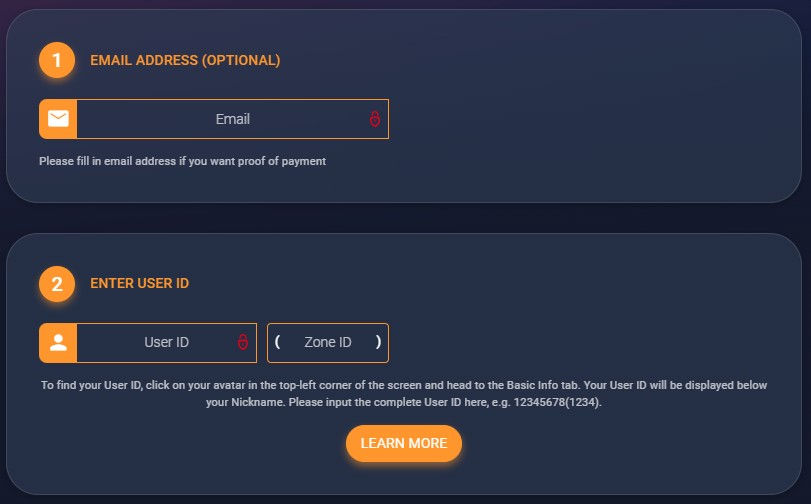Click the person avatar icon beside User ID
The height and width of the screenshot is (504, 811).
[58, 343]
